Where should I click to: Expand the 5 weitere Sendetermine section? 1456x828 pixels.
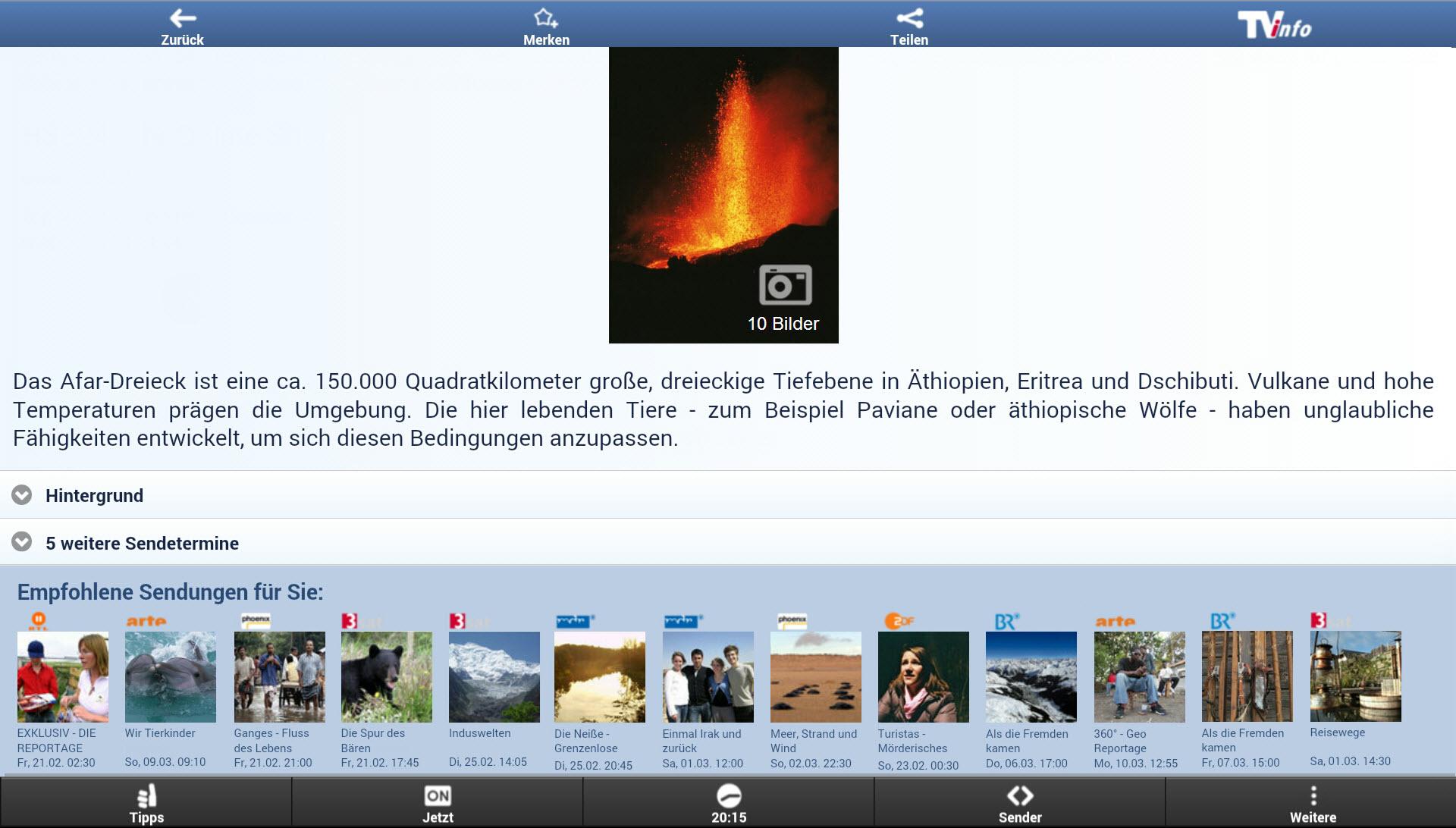[142, 544]
